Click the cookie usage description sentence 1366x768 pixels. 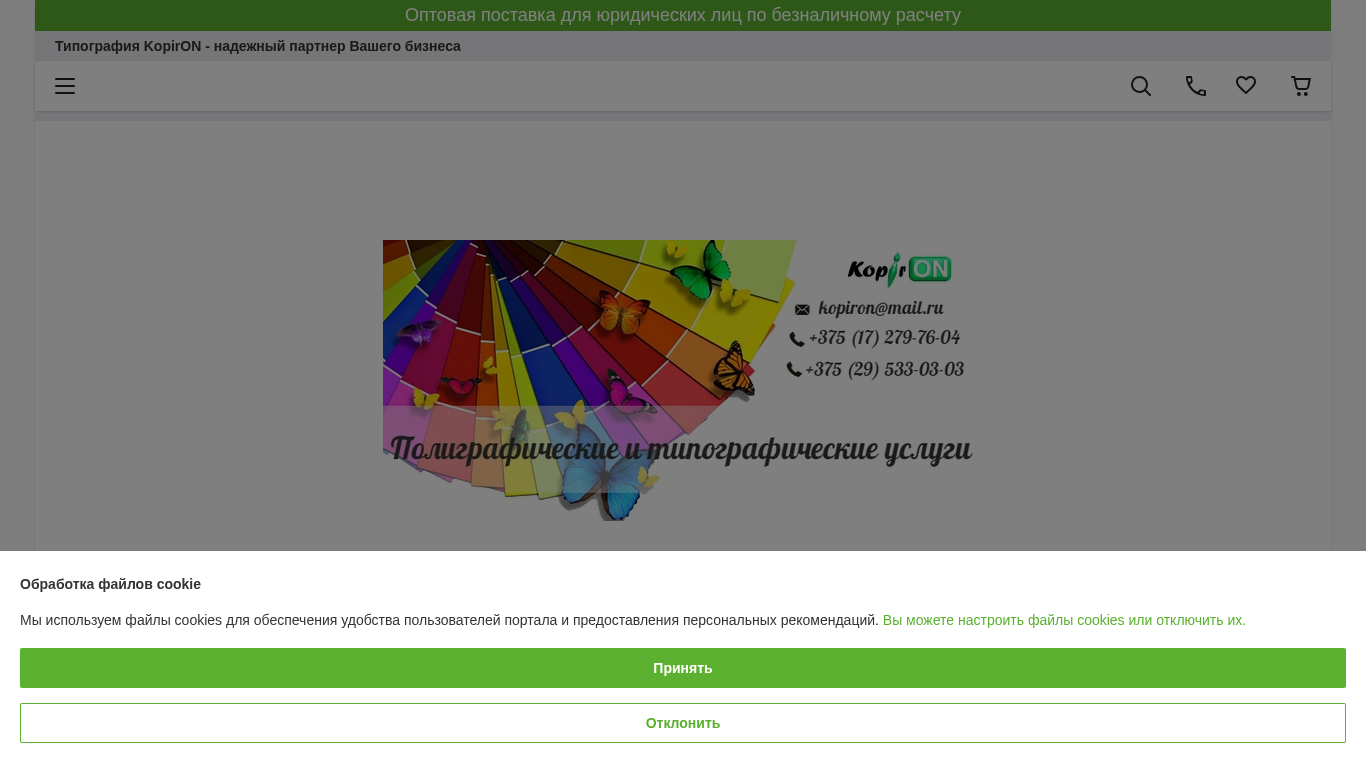449,620
